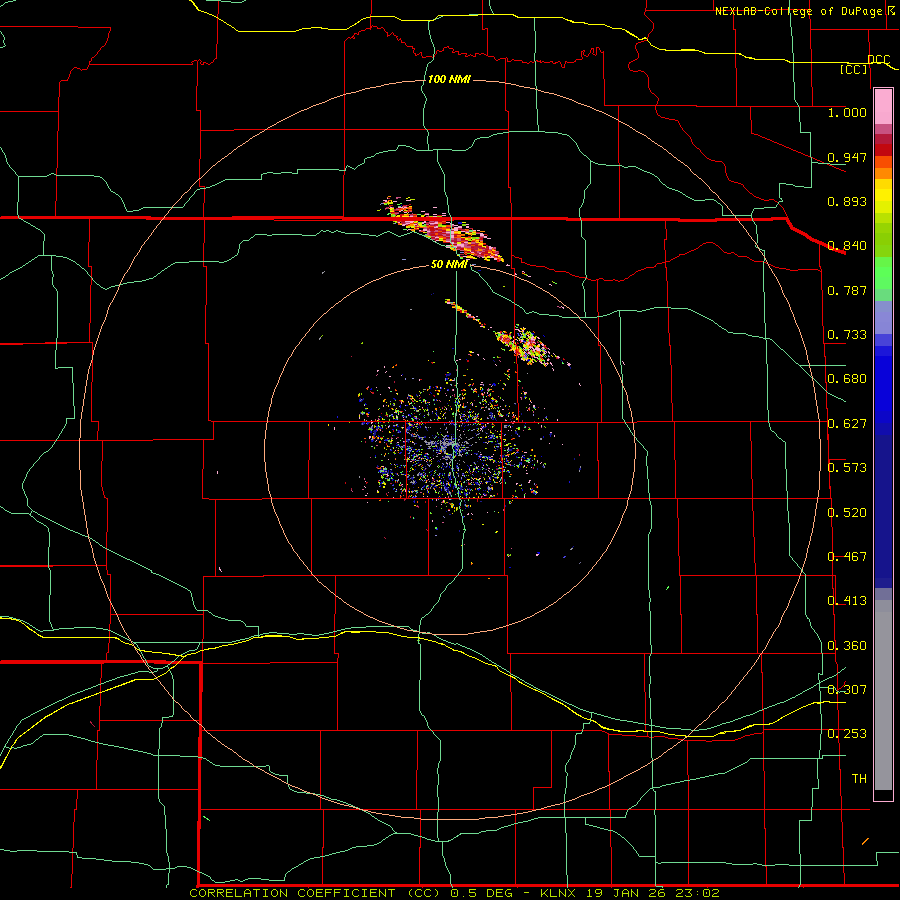Click the 0.893 scale value
Image resolution: width=900 pixels, height=900 pixels.
(847, 201)
